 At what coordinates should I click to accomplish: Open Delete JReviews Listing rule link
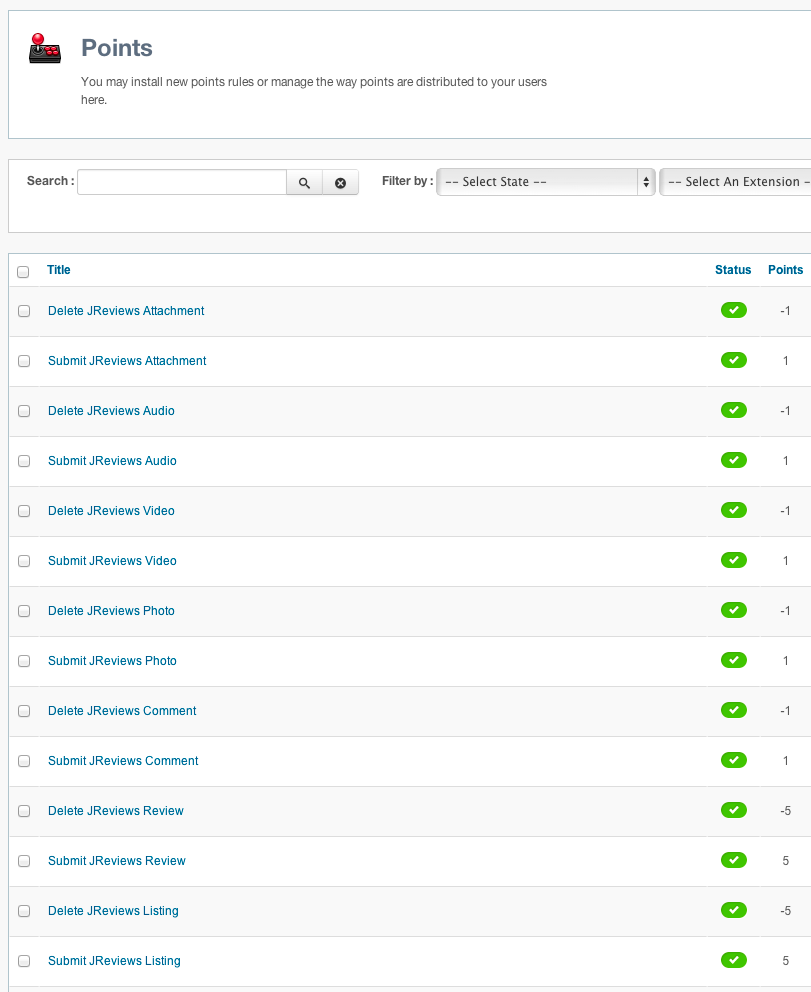click(113, 911)
